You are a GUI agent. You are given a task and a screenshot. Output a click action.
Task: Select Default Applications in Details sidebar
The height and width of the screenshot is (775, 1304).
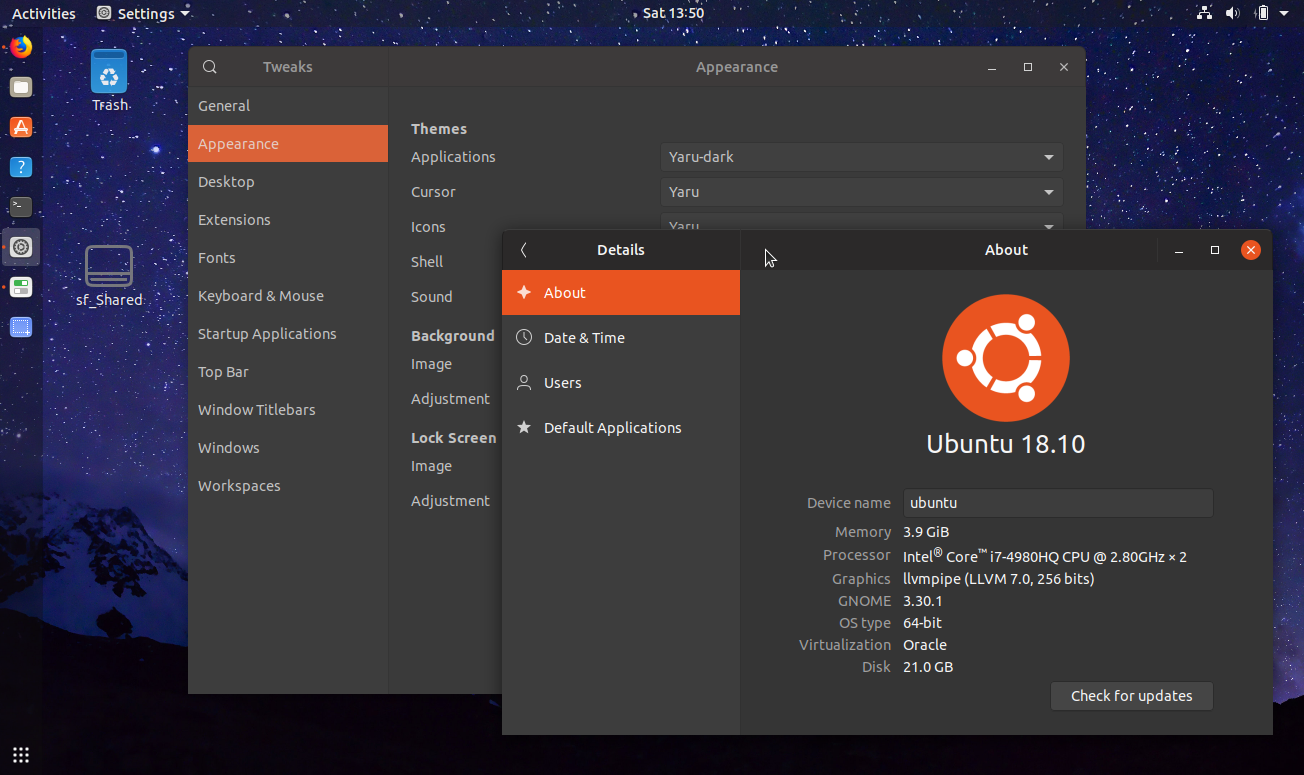click(621, 428)
